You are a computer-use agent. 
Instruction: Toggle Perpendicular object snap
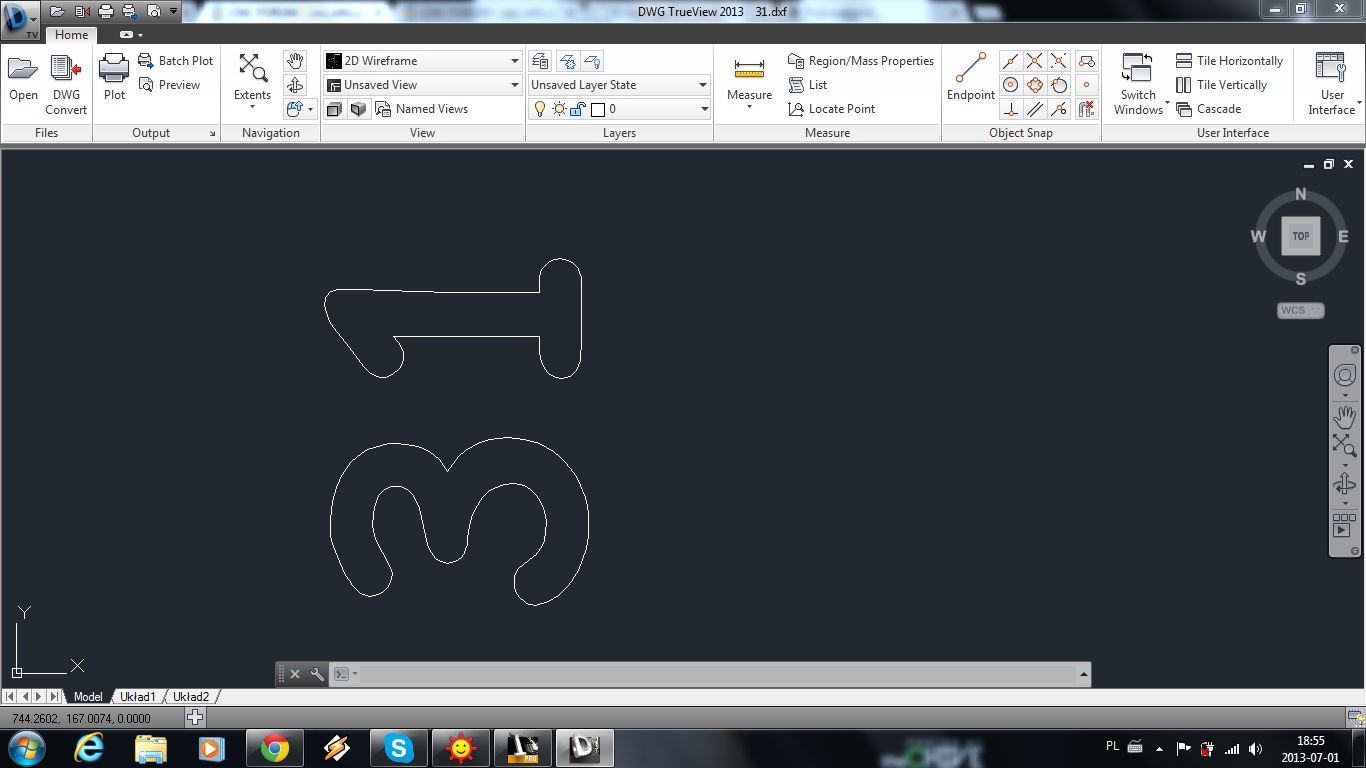pyautogui.click(x=1011, y=109)
